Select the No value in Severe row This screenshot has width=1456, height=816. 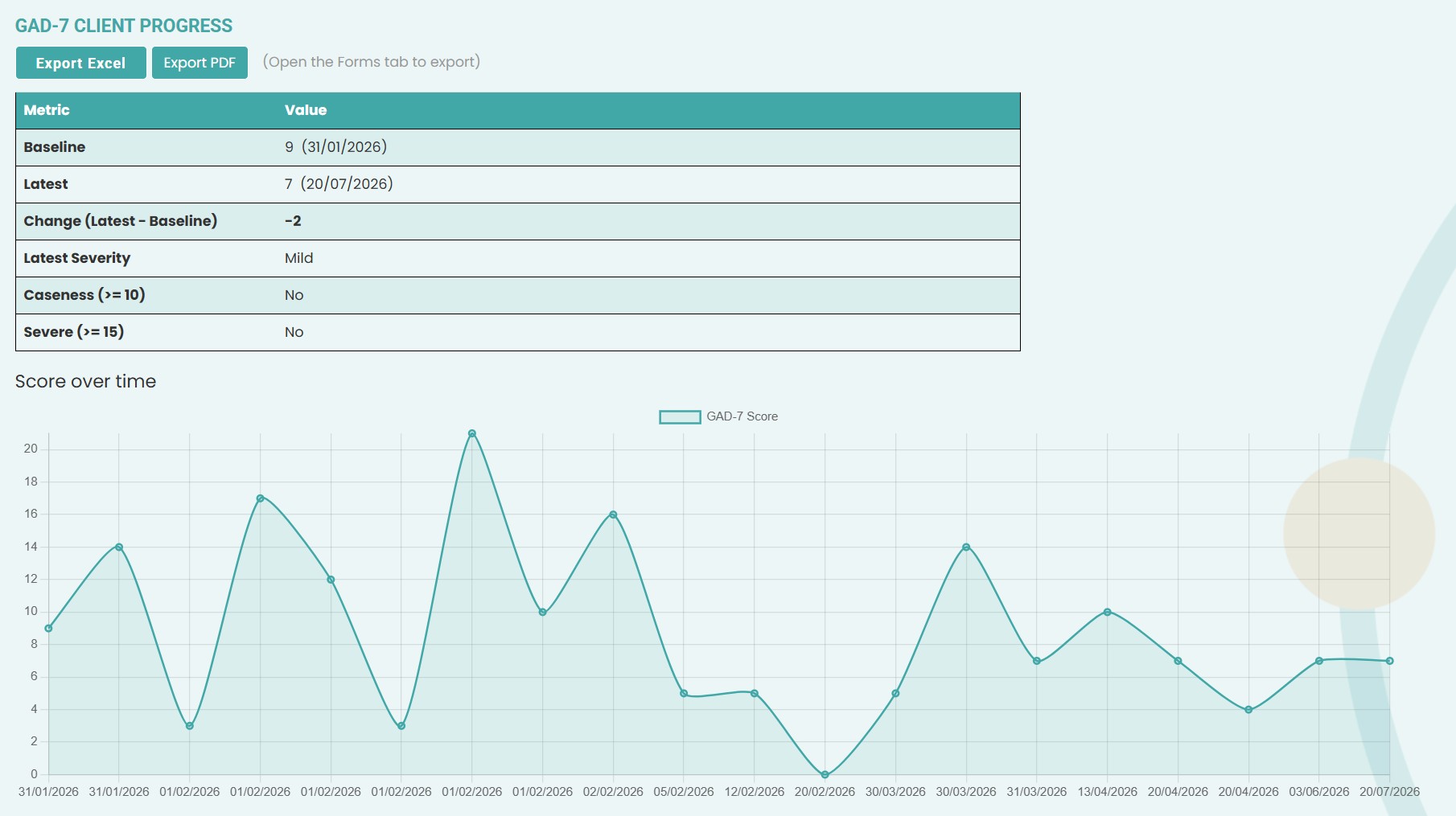294,332
